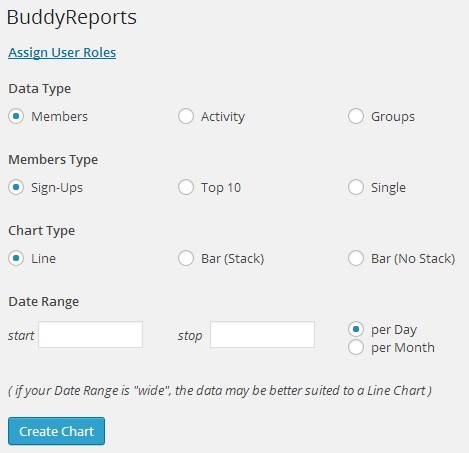The image size is (469, 453).
Task: Click the per Month label text
Action: [403, 348]
